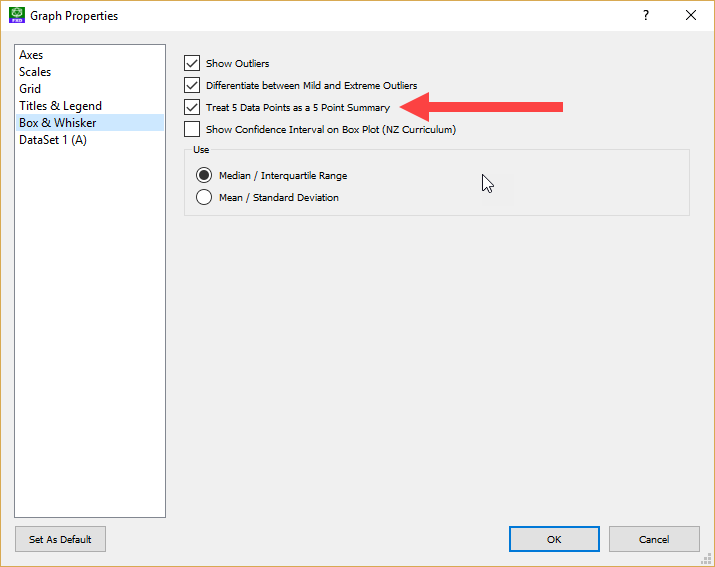Select the Box & Whisker list item
715x567 pixels.
coord(58,123)
